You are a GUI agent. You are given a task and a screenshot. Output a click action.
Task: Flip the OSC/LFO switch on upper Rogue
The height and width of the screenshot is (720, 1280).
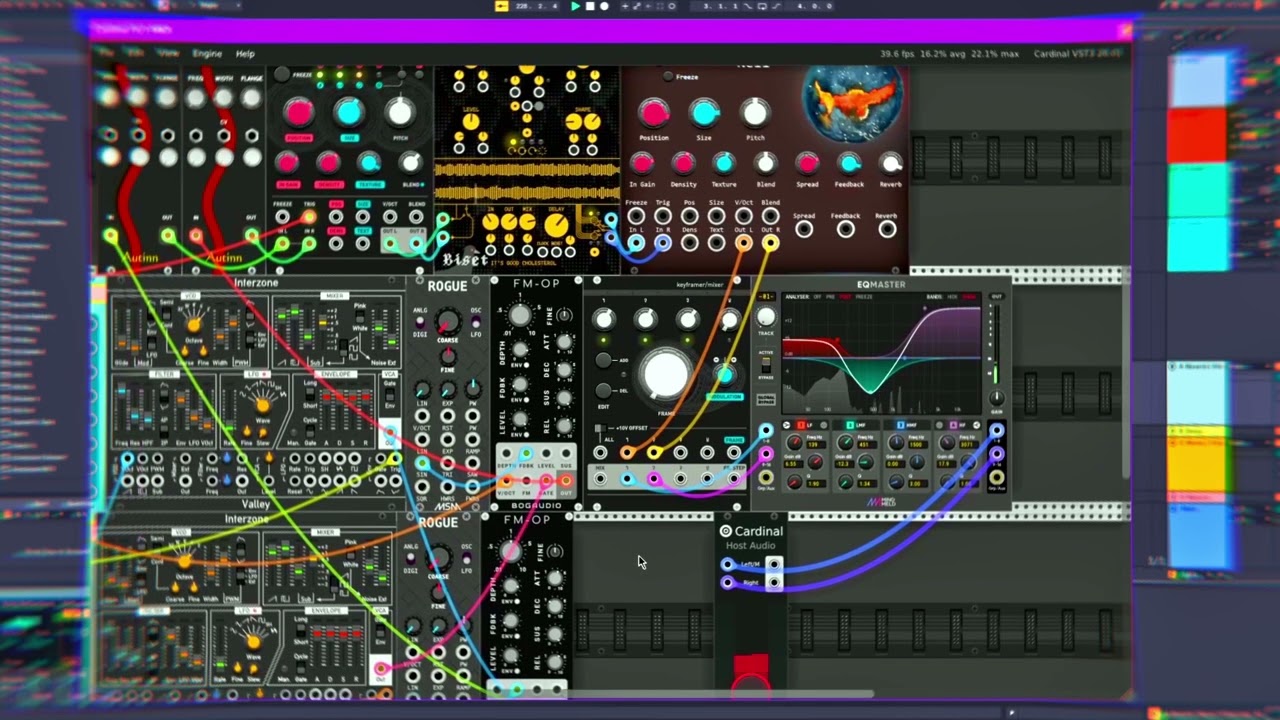pyautogui.click(x=476, y=322)
